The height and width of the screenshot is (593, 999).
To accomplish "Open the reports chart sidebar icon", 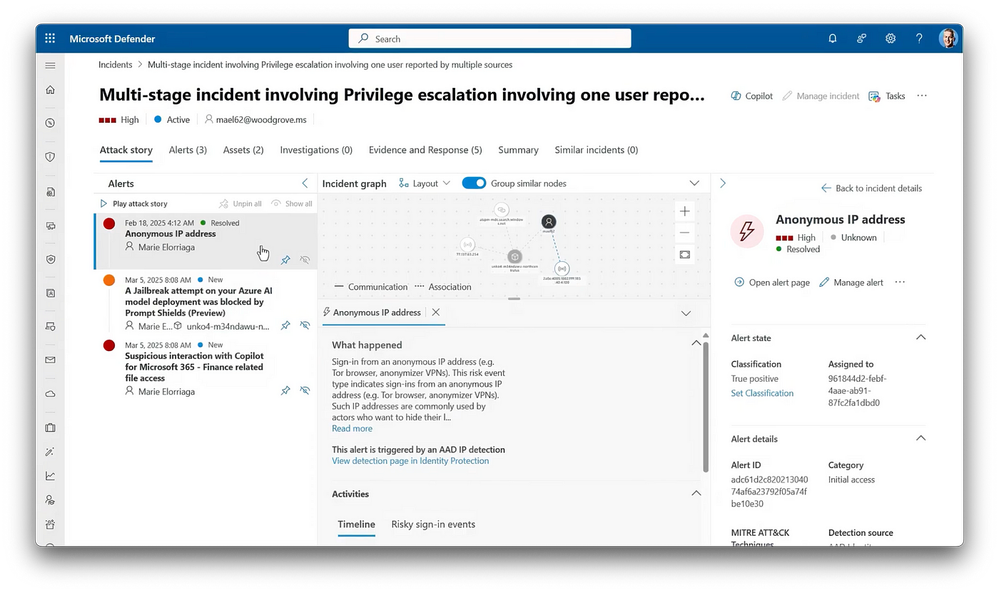I will (x=50, y=476).
